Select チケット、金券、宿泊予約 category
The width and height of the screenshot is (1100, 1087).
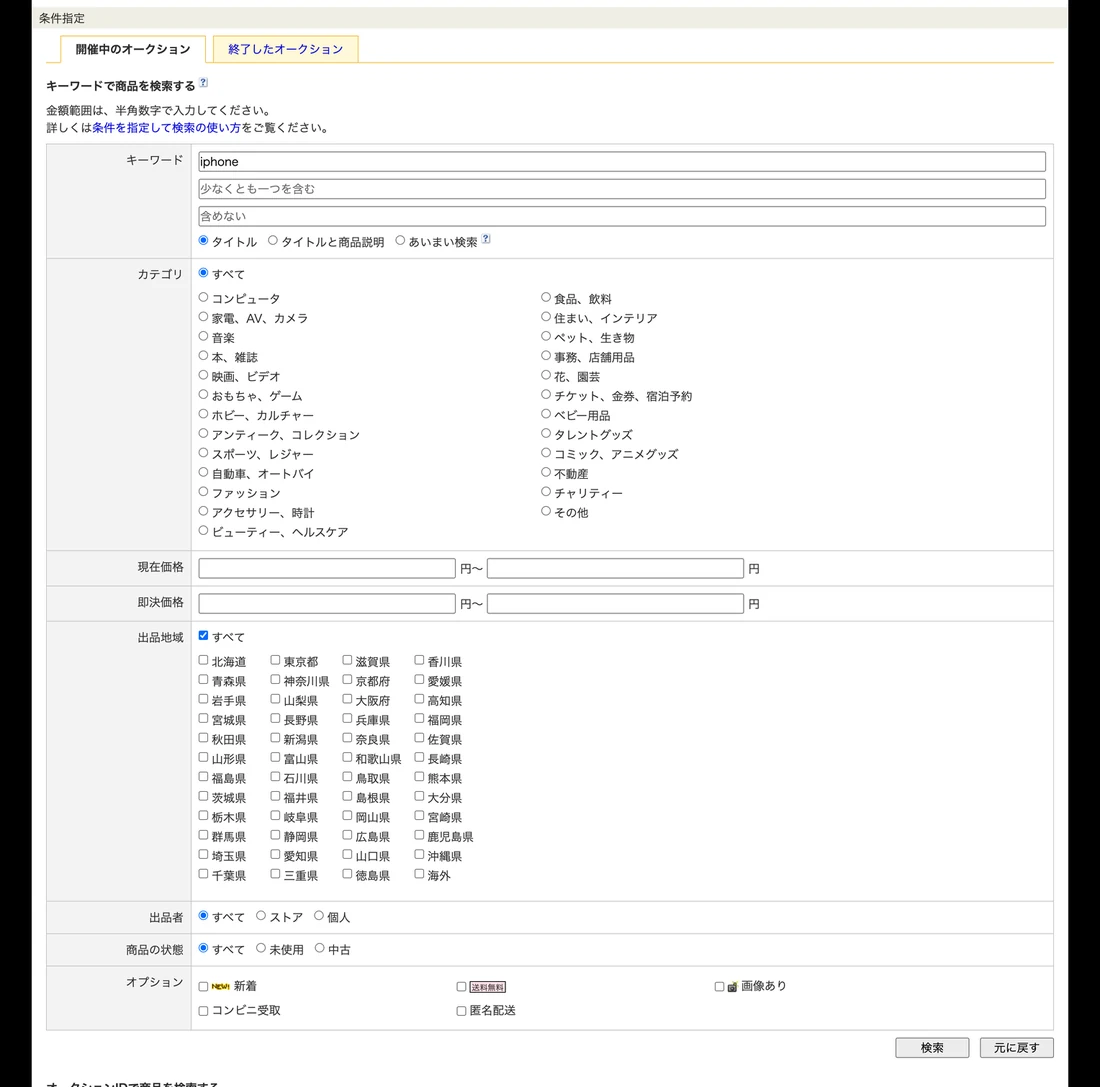click(546, 395)
